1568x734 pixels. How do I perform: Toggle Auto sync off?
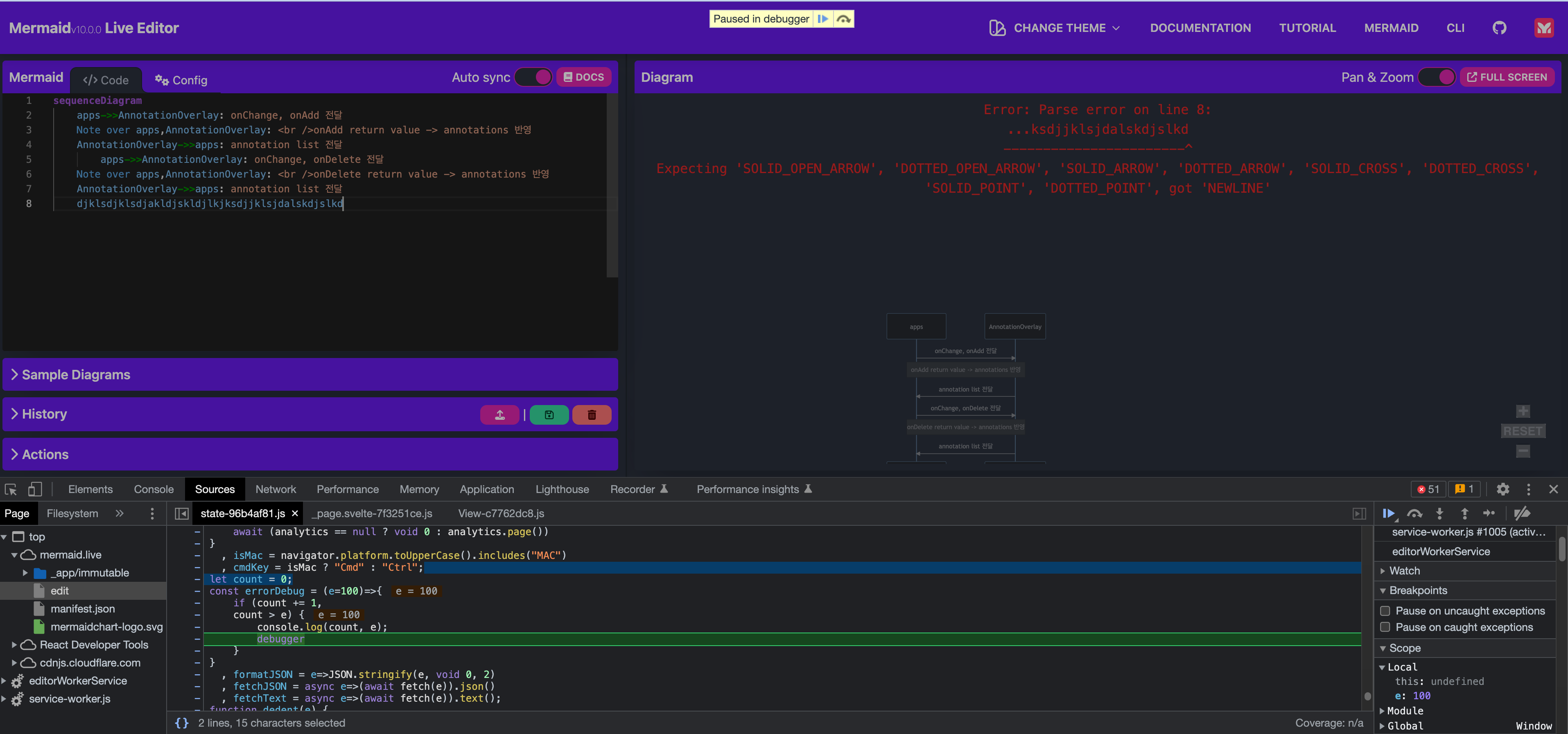click(533, 77)
